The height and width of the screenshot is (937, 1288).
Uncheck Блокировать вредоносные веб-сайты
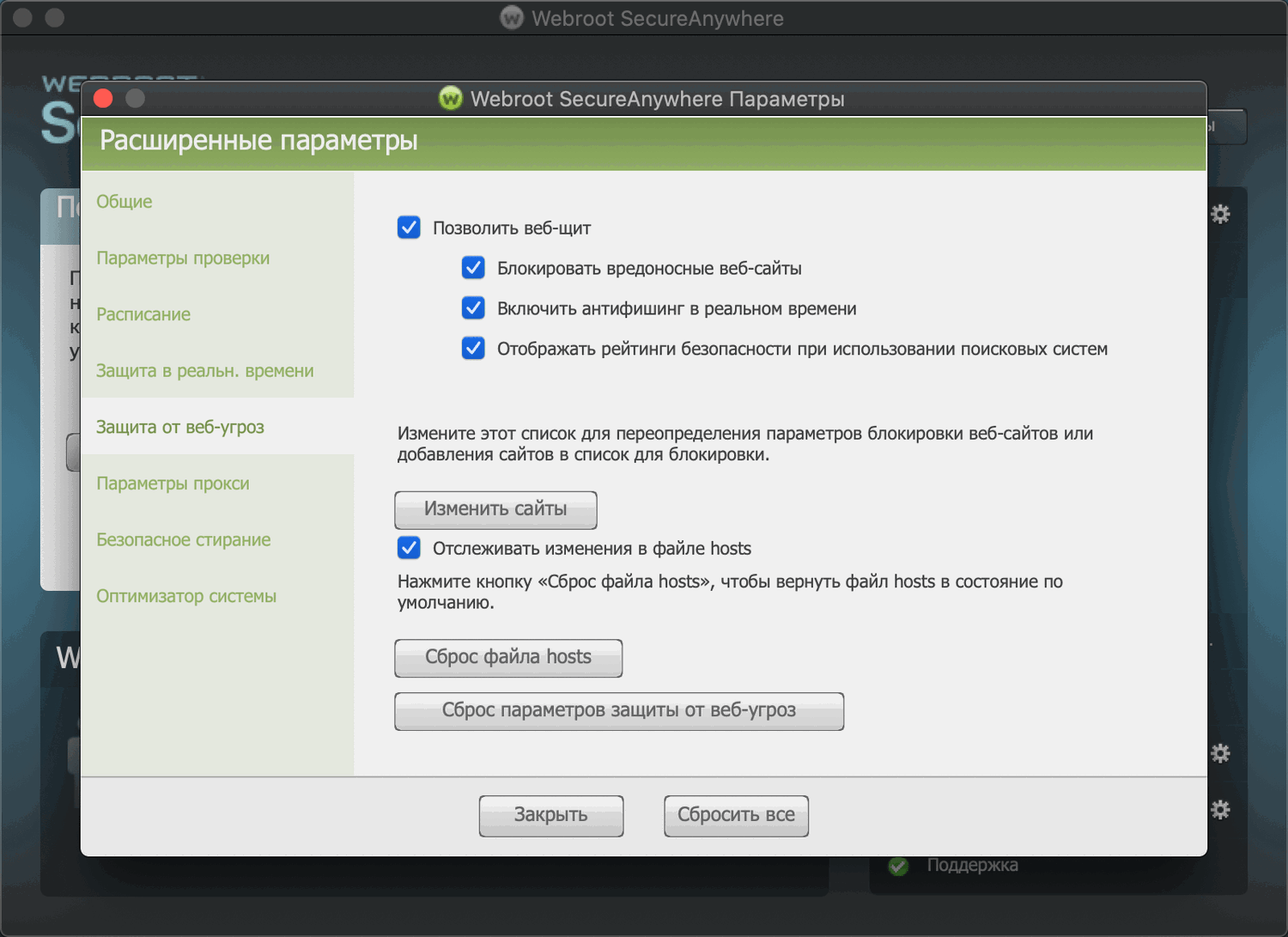tap(473, 268)
